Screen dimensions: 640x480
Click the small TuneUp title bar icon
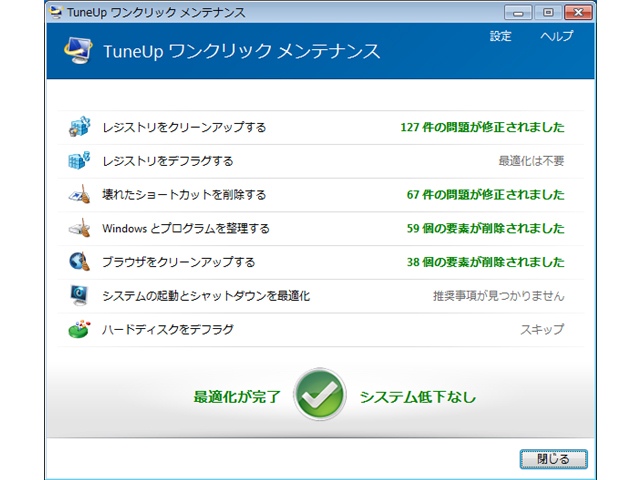pyautogui.click(x=56, y=12)
